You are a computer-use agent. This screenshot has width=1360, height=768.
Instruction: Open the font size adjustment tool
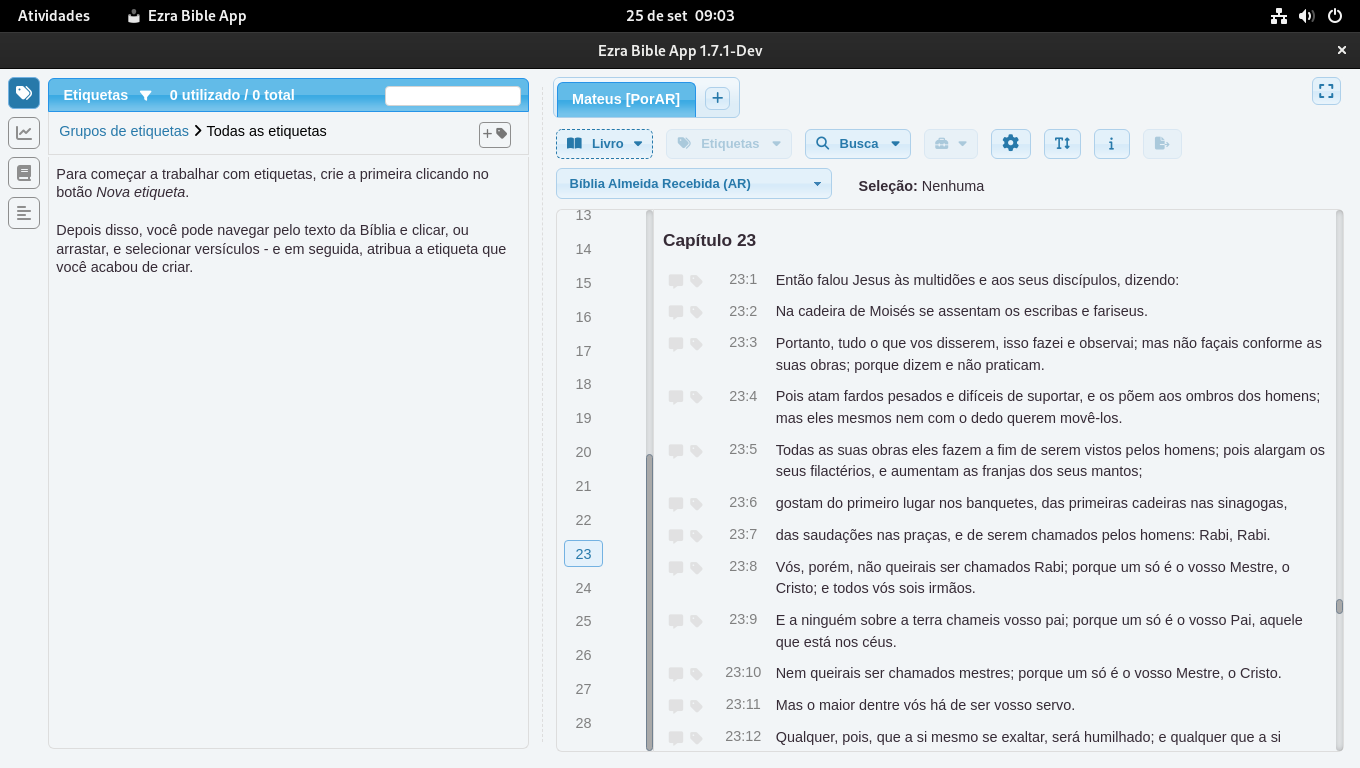[1062, 143]
